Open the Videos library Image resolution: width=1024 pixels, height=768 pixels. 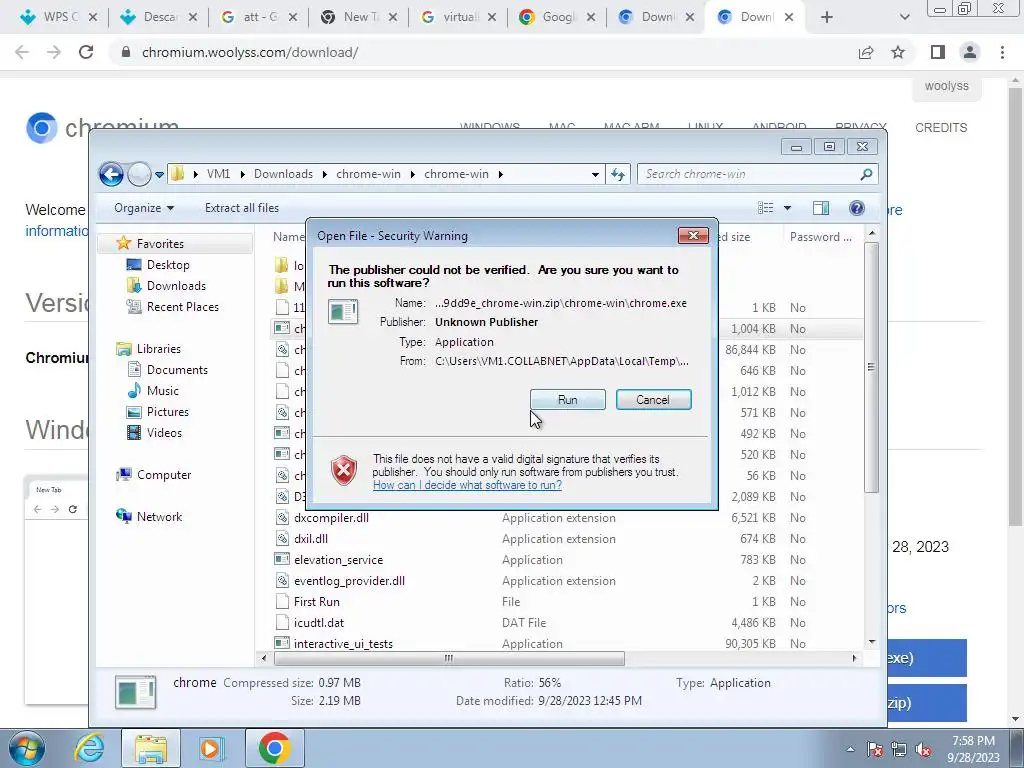(x=165, y=432)
